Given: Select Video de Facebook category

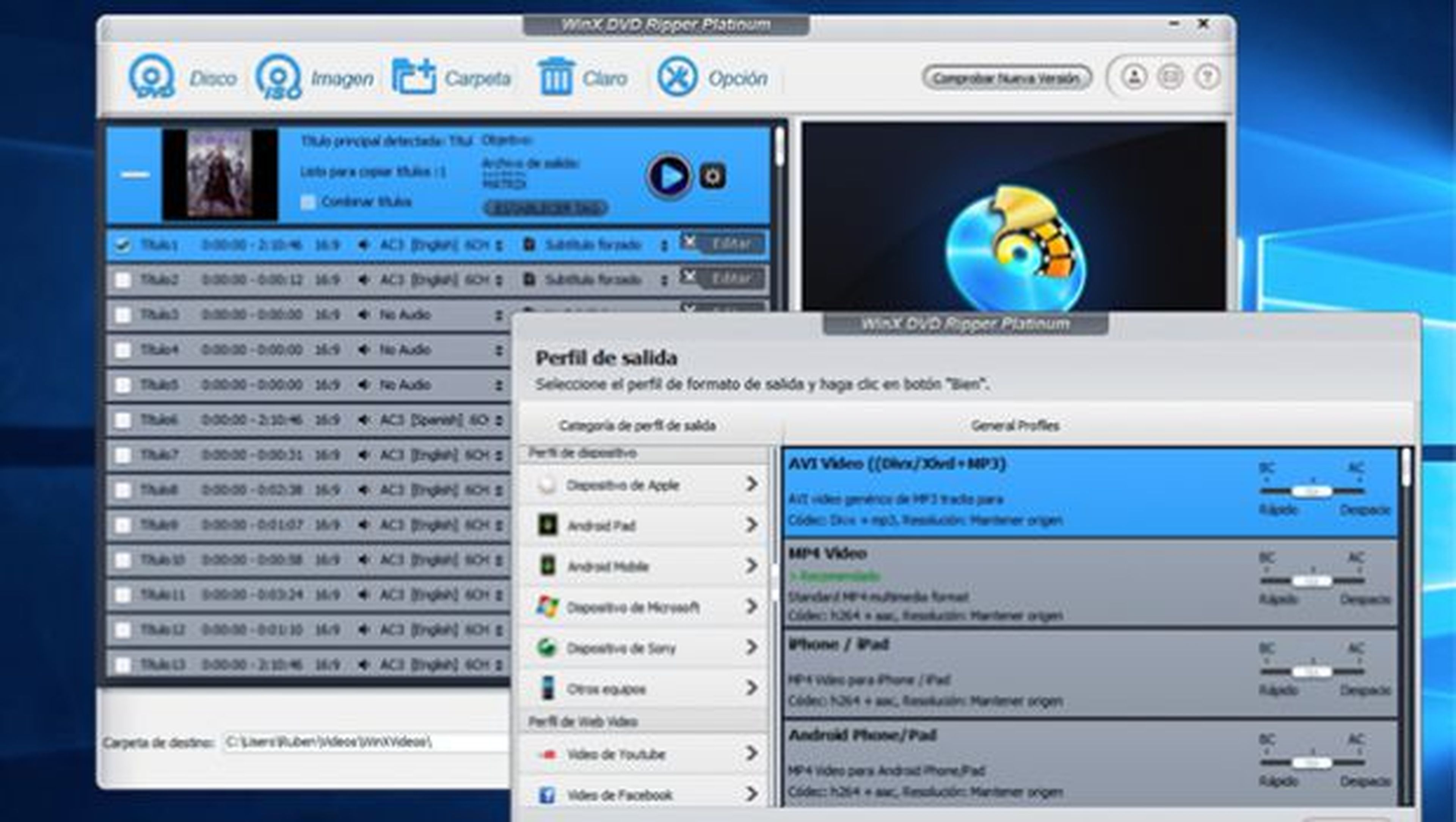Looking at the screenshot, I should pos(644,795).
